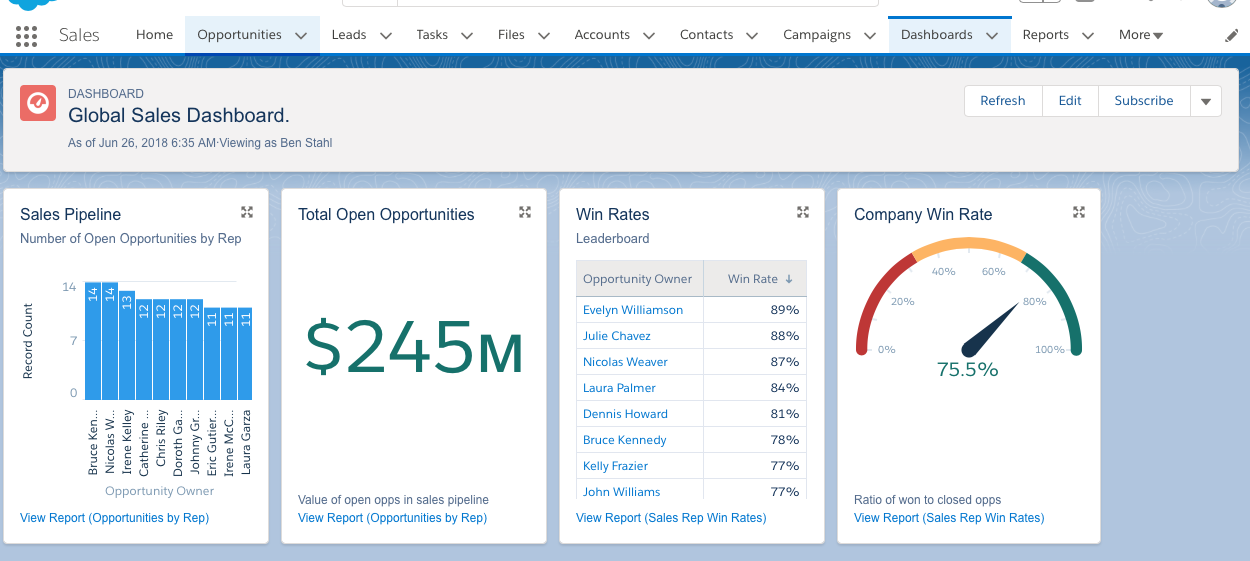Open the Opportunities tab dropdown chevron
Viewport: 1250px width, 561px height.
[301, 35]
